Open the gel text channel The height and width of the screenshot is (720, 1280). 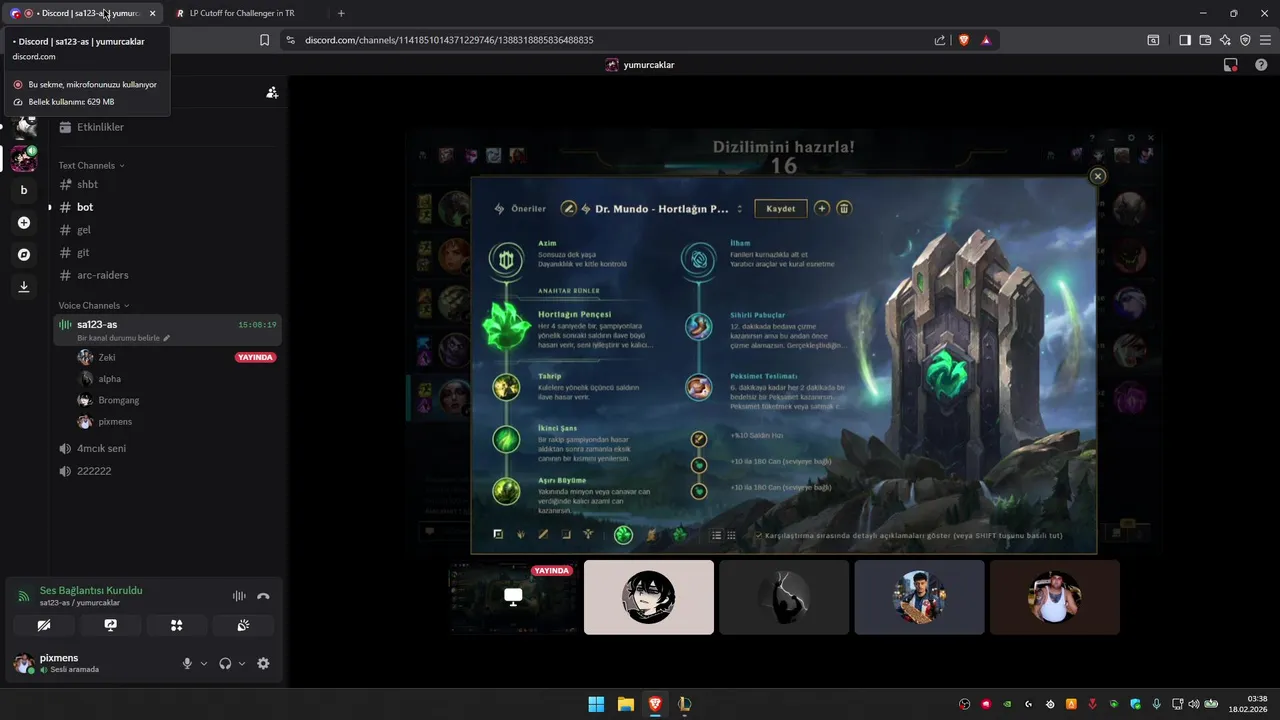point(167,230)
